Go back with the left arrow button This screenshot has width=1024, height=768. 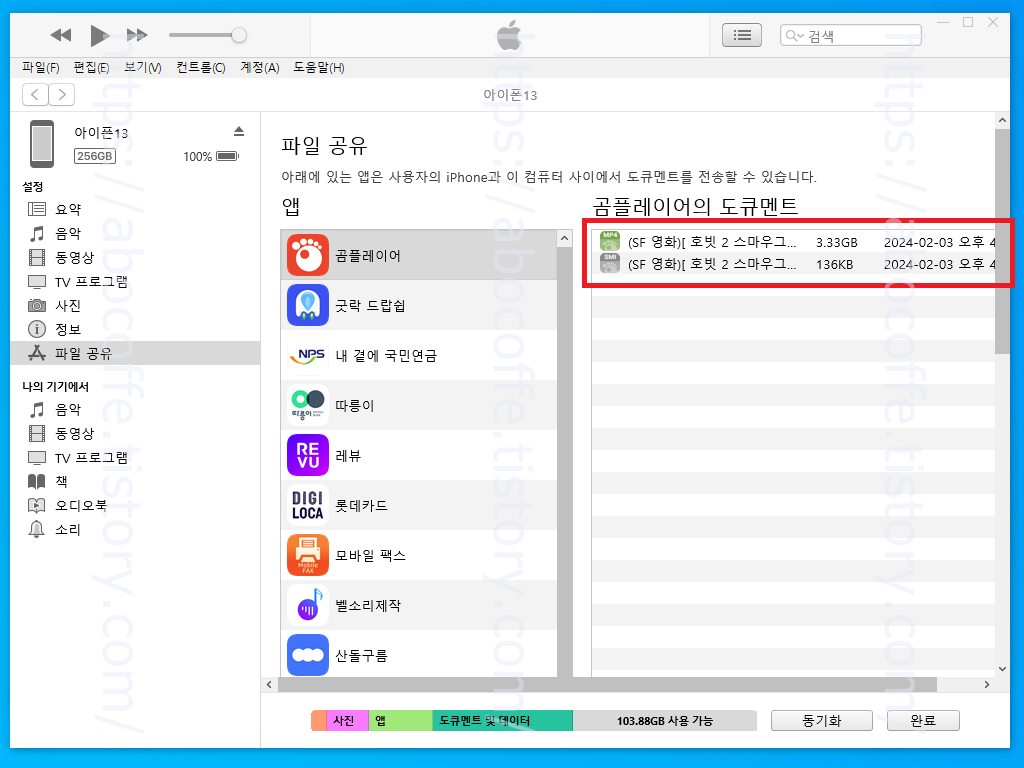35,95
